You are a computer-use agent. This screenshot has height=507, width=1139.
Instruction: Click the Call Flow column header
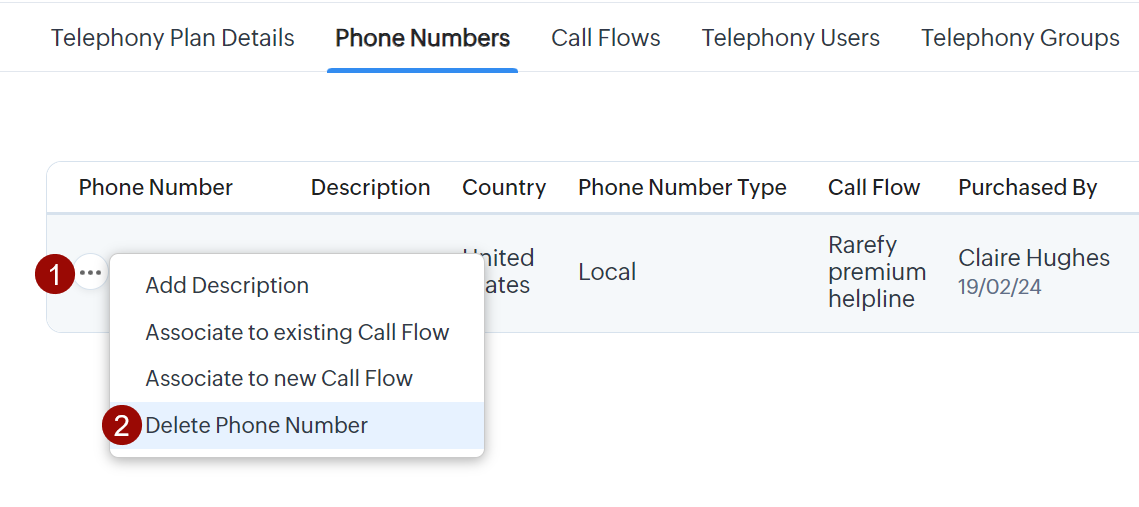click(x=874, y=187)
